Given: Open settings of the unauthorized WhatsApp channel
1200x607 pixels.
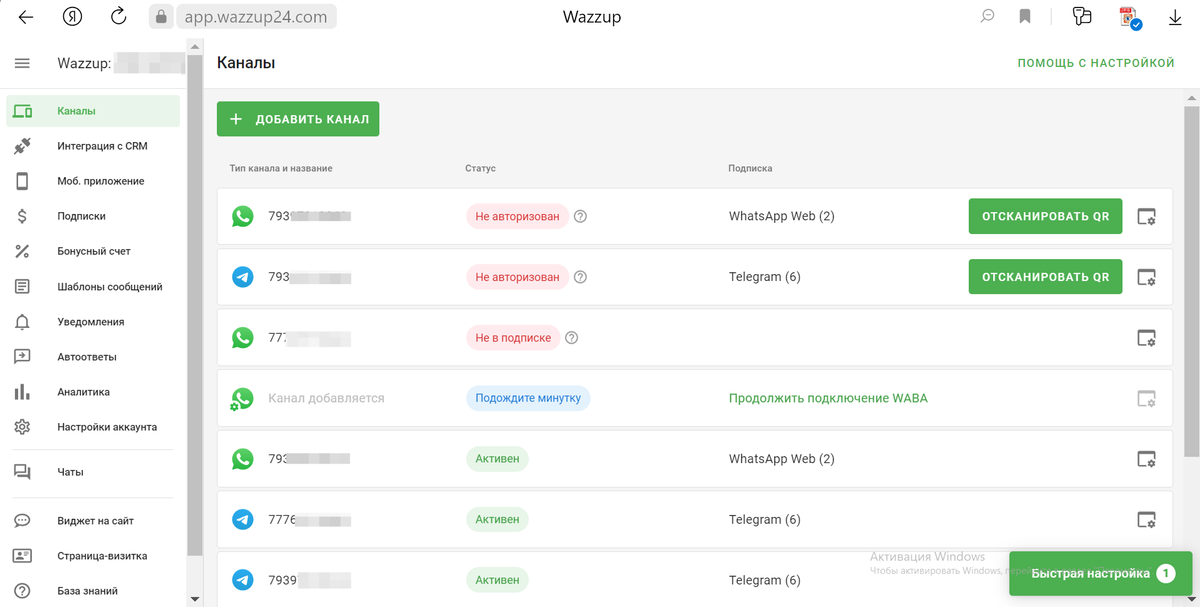Looking at the screenshot, I should pyautogui.click(x=1147, y=217).
